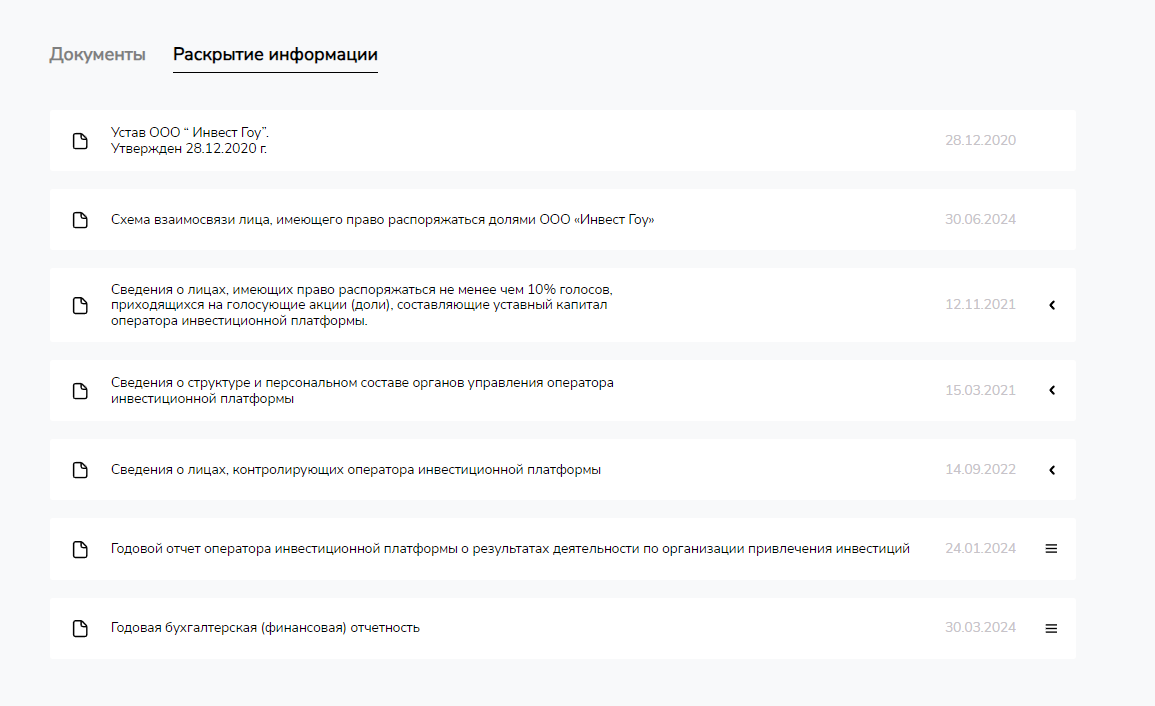Expand the 10% голосов shareholders entry chevron
The height and width of the screenshot is (706, 1155).
point(1052,305)
